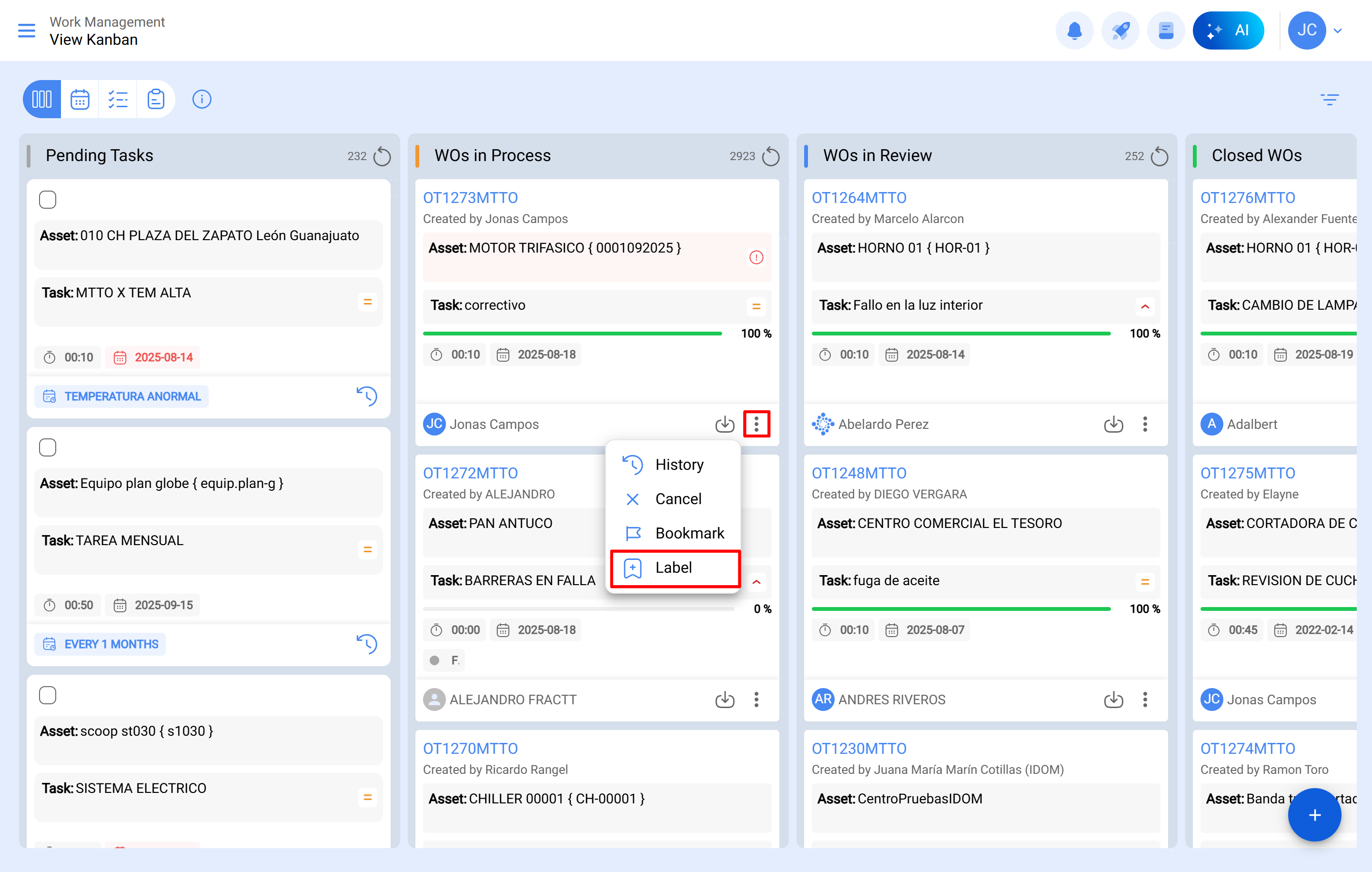Click the correctivo 100% progress bar
1372x872 pixels.
[x=572, y=334]
